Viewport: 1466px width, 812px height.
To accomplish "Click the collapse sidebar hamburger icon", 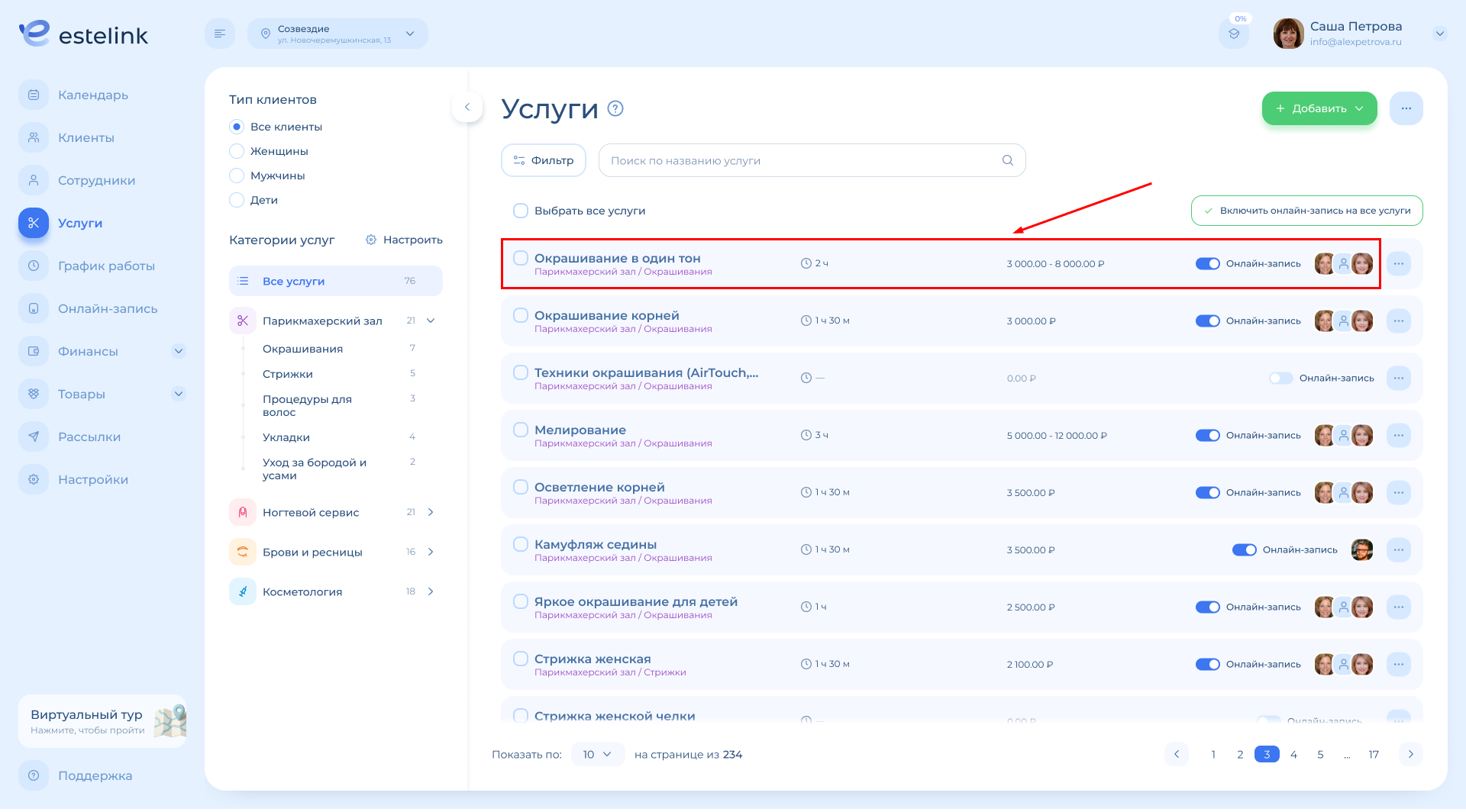I will click(x=220, y=34).
